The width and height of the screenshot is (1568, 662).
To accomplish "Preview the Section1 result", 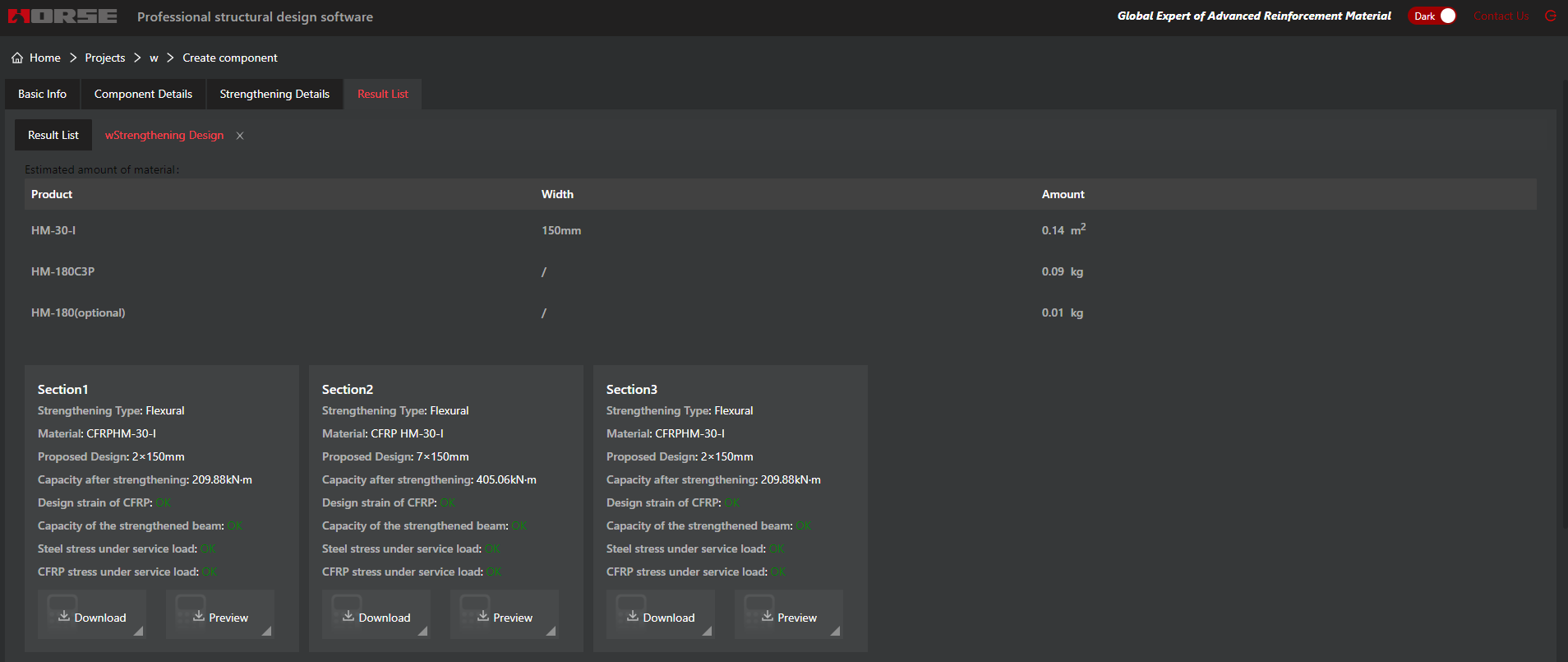I will (220, 617).
